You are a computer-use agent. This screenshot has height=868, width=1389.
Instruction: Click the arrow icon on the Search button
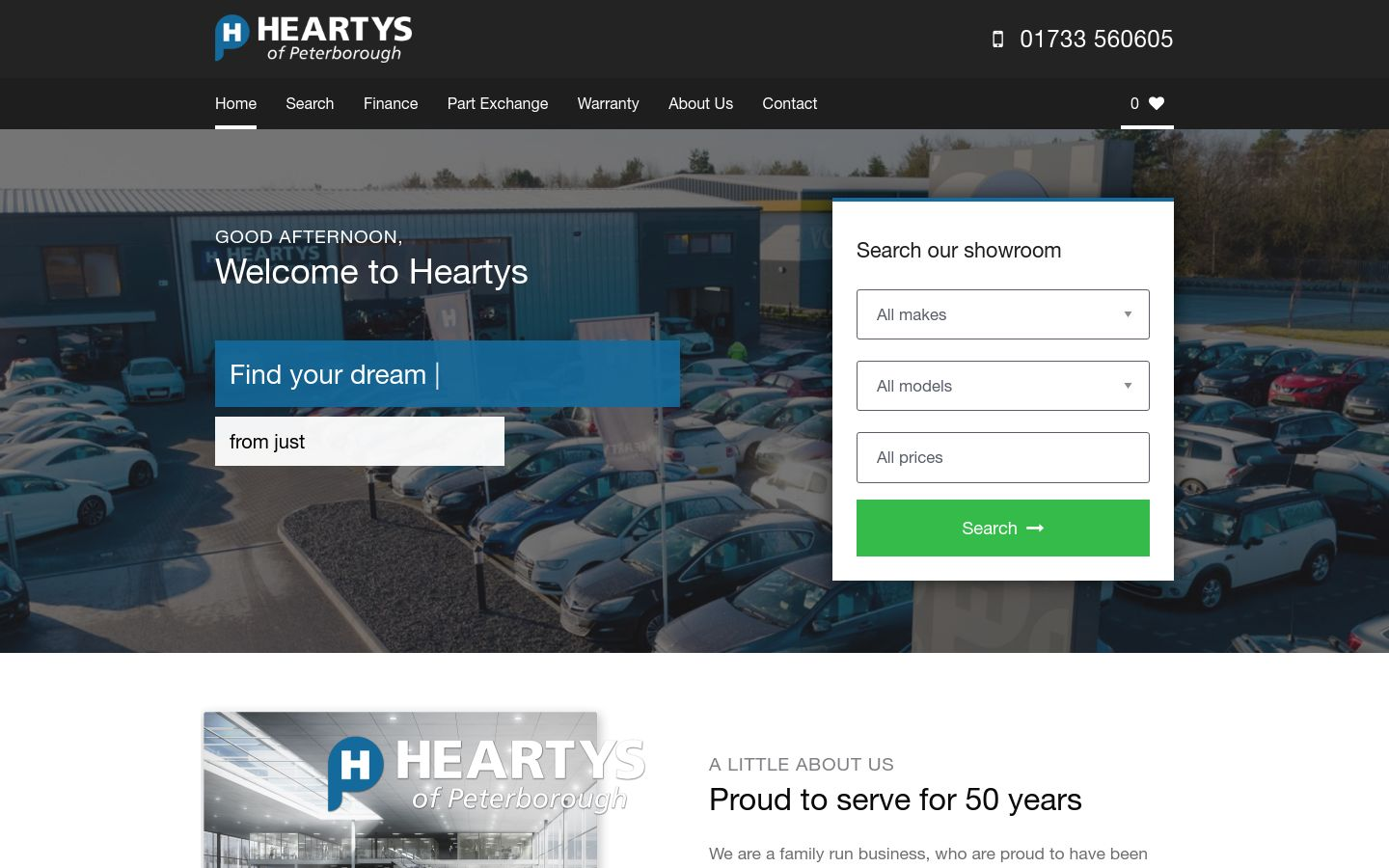1035,529
